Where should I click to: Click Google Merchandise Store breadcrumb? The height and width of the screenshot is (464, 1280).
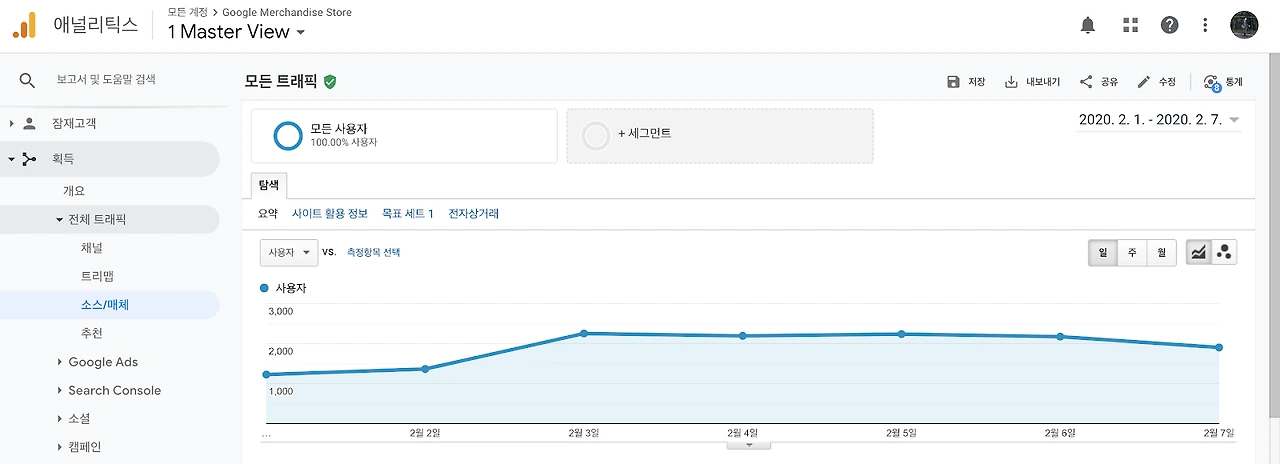[x=287, y=13]
